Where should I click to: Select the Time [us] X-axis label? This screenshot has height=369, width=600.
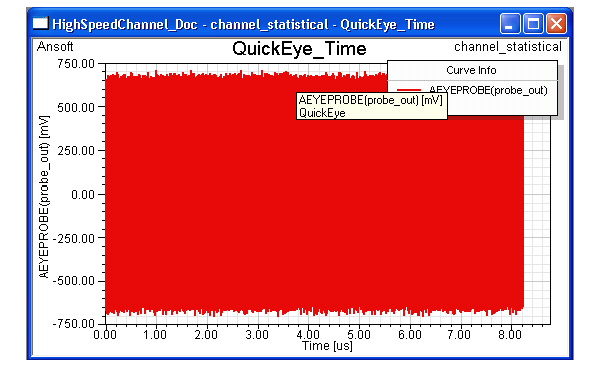327,346
